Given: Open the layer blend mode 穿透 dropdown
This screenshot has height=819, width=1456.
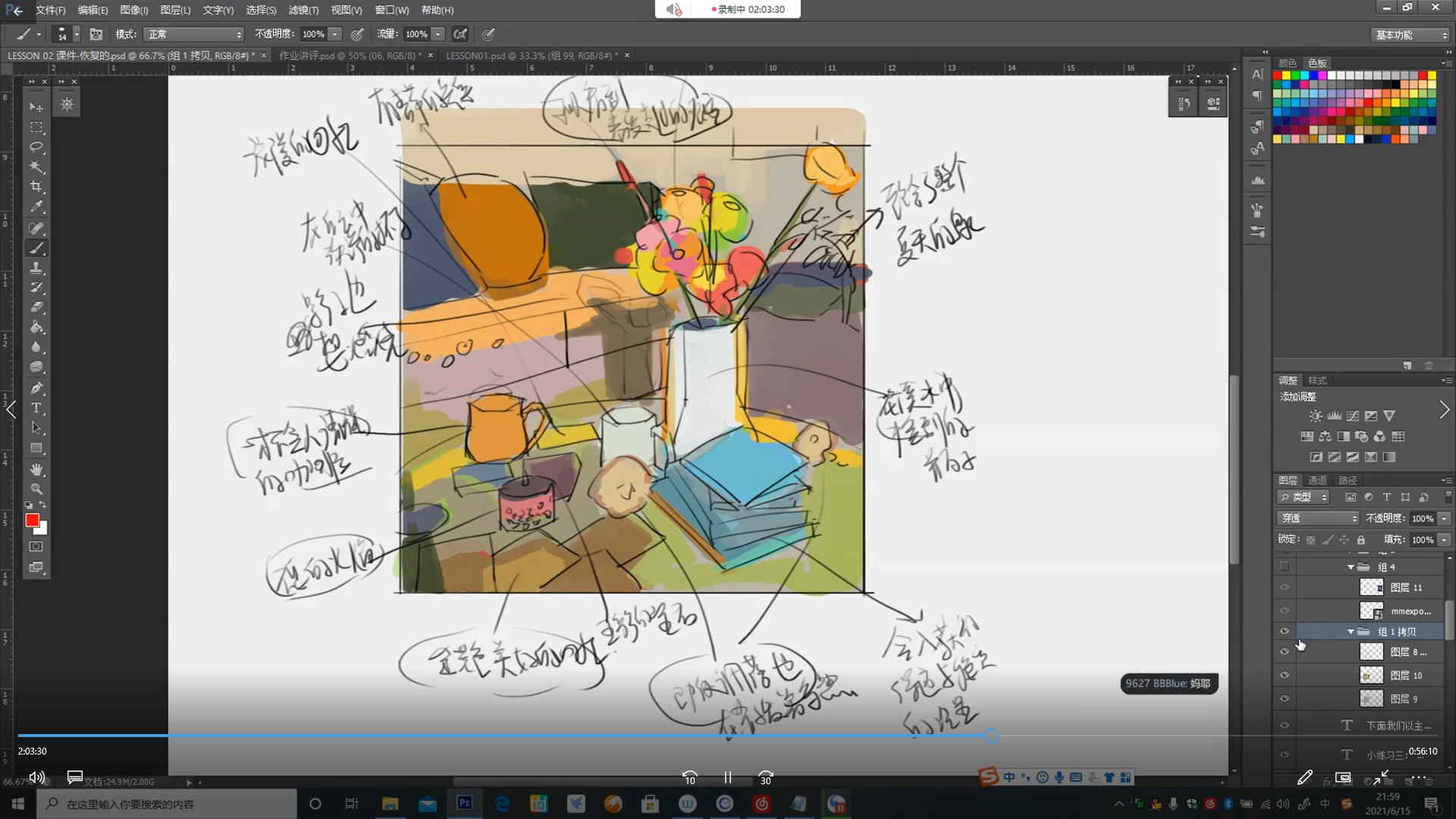Looking at the screenshot, I should pyautogui.click(x=1318, y=519).
